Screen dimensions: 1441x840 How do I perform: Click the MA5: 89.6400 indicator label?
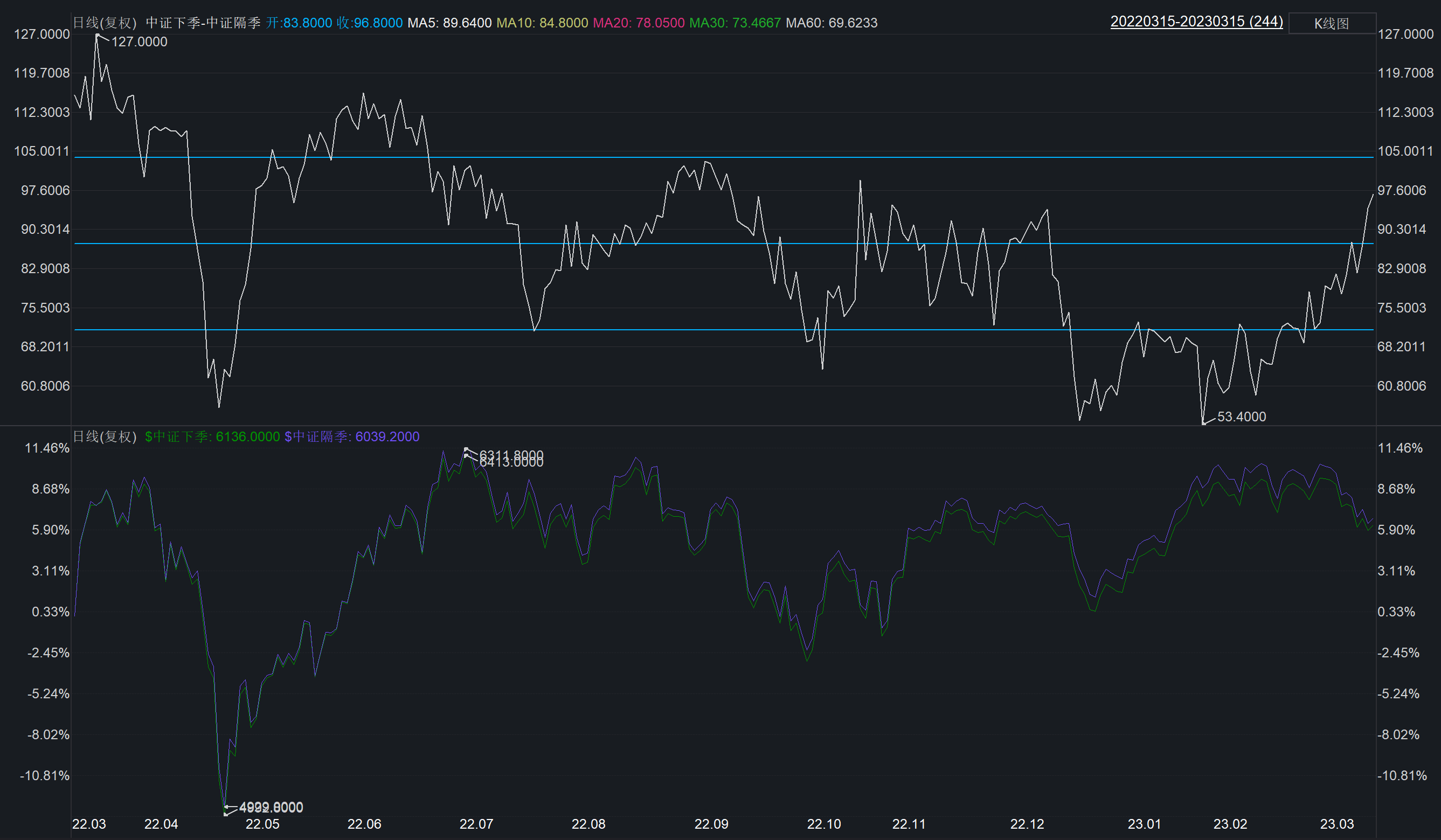[x=449, y=23]
